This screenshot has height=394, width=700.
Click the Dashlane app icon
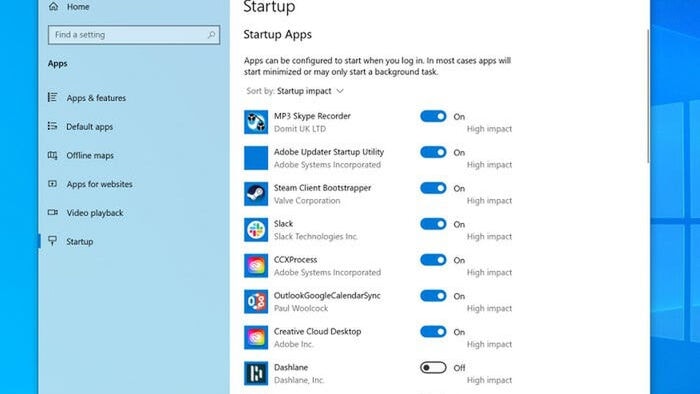256,373
